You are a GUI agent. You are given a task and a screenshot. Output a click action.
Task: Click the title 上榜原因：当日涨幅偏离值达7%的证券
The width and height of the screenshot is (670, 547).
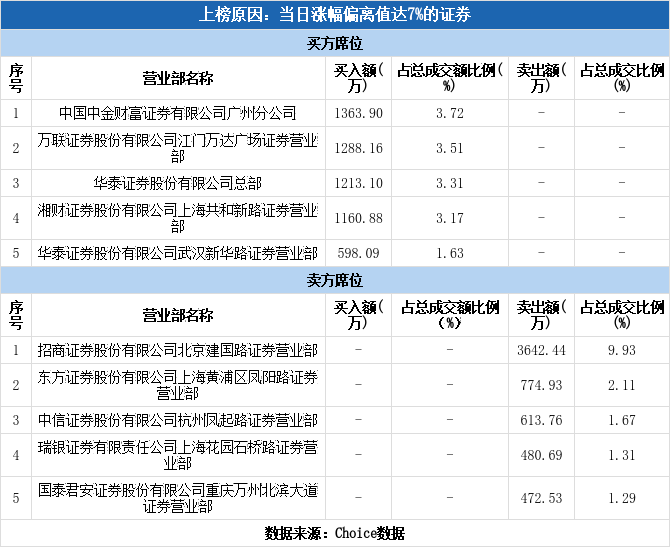pyautogui.click(x=335, y=15)
